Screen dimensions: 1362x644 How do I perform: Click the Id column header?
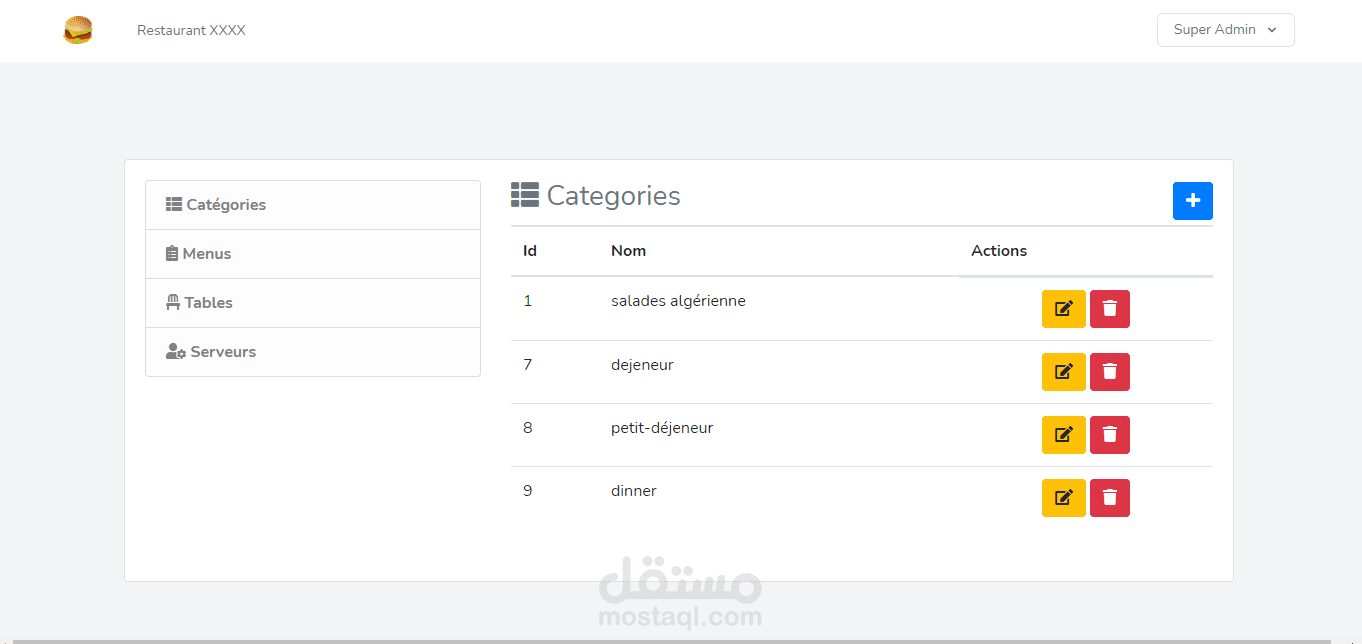click(x=530, y=251)
